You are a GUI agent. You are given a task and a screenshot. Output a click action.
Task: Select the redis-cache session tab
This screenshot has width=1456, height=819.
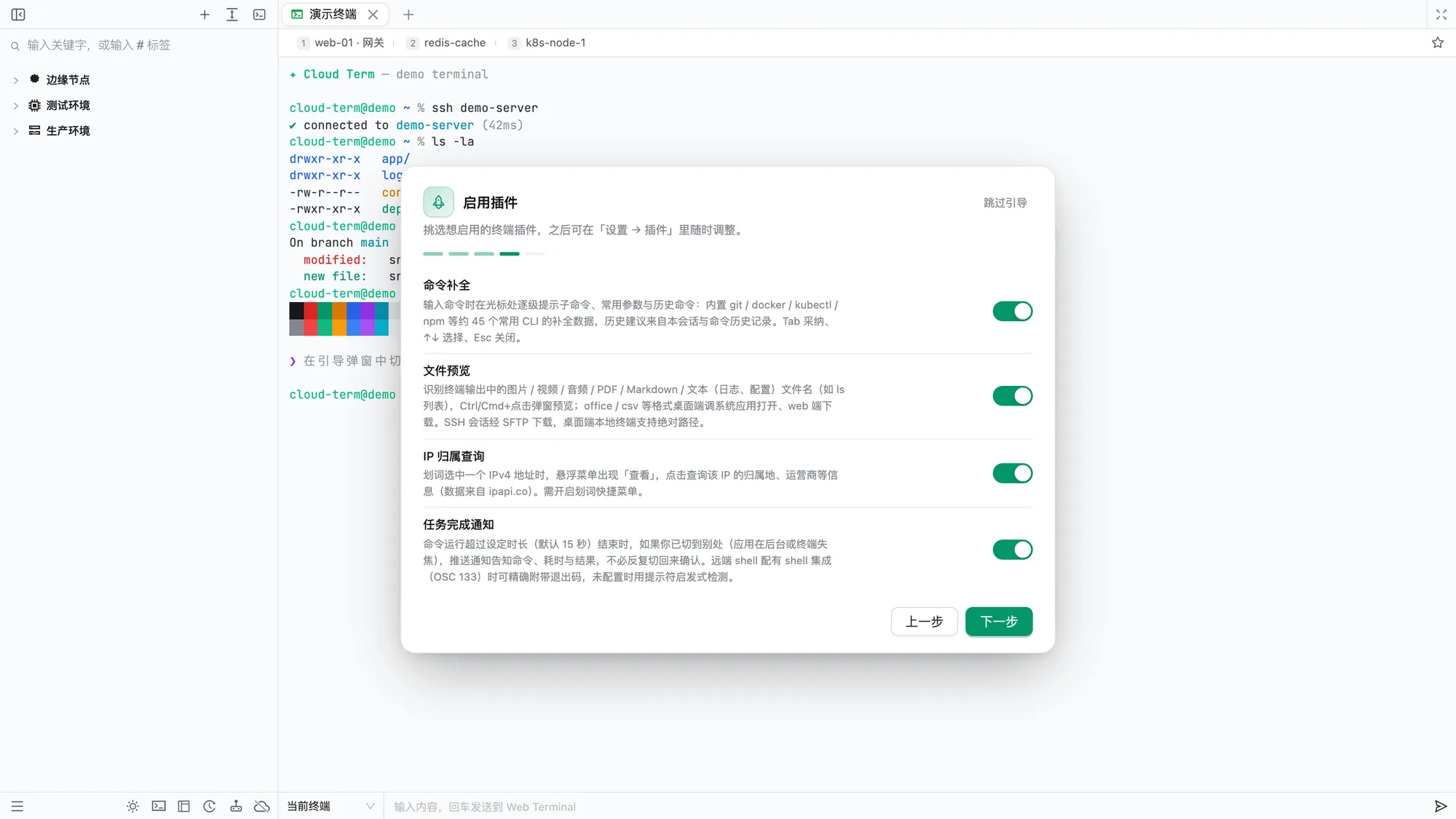point(446,43)
